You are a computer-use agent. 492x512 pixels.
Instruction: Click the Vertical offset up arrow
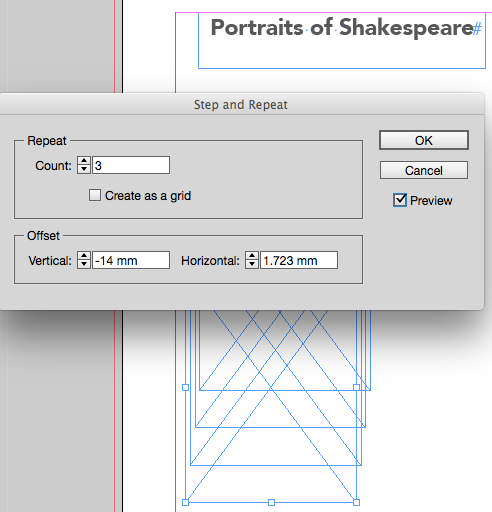click(84, 256)
